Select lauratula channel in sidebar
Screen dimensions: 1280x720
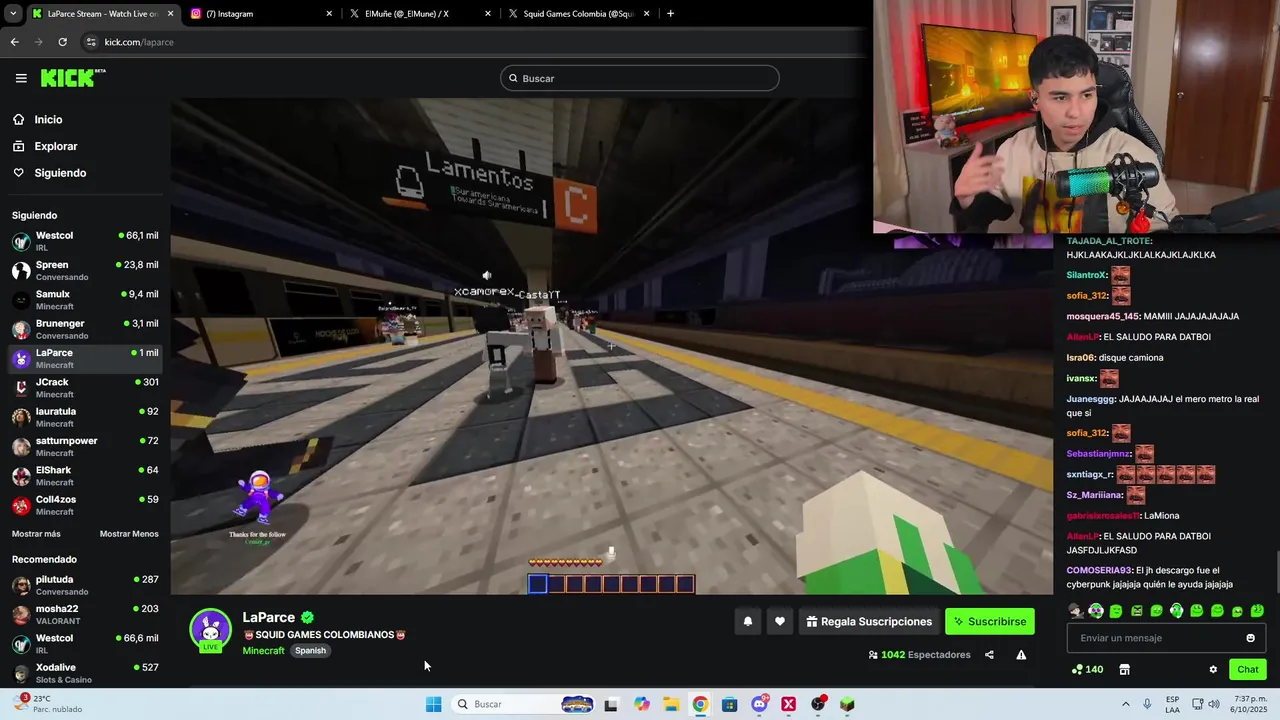[85, 416]
